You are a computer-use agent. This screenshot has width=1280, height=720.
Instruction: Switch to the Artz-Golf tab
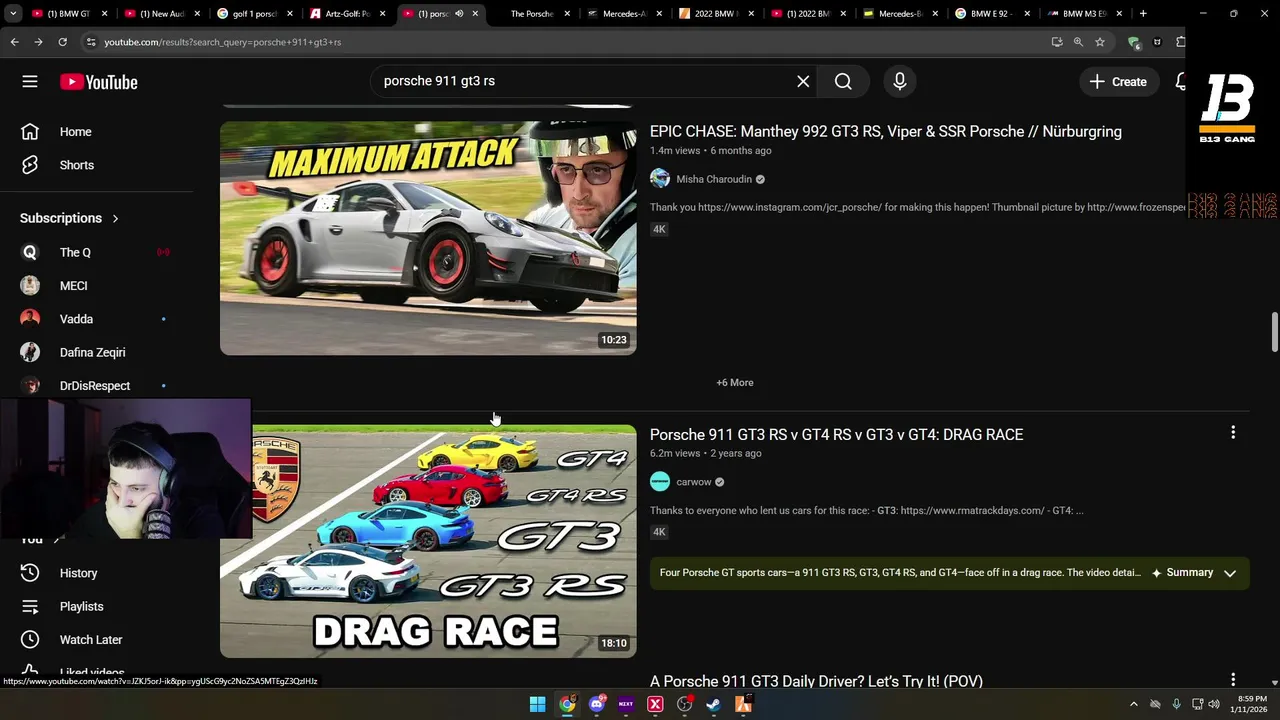(x=347, y=14)
